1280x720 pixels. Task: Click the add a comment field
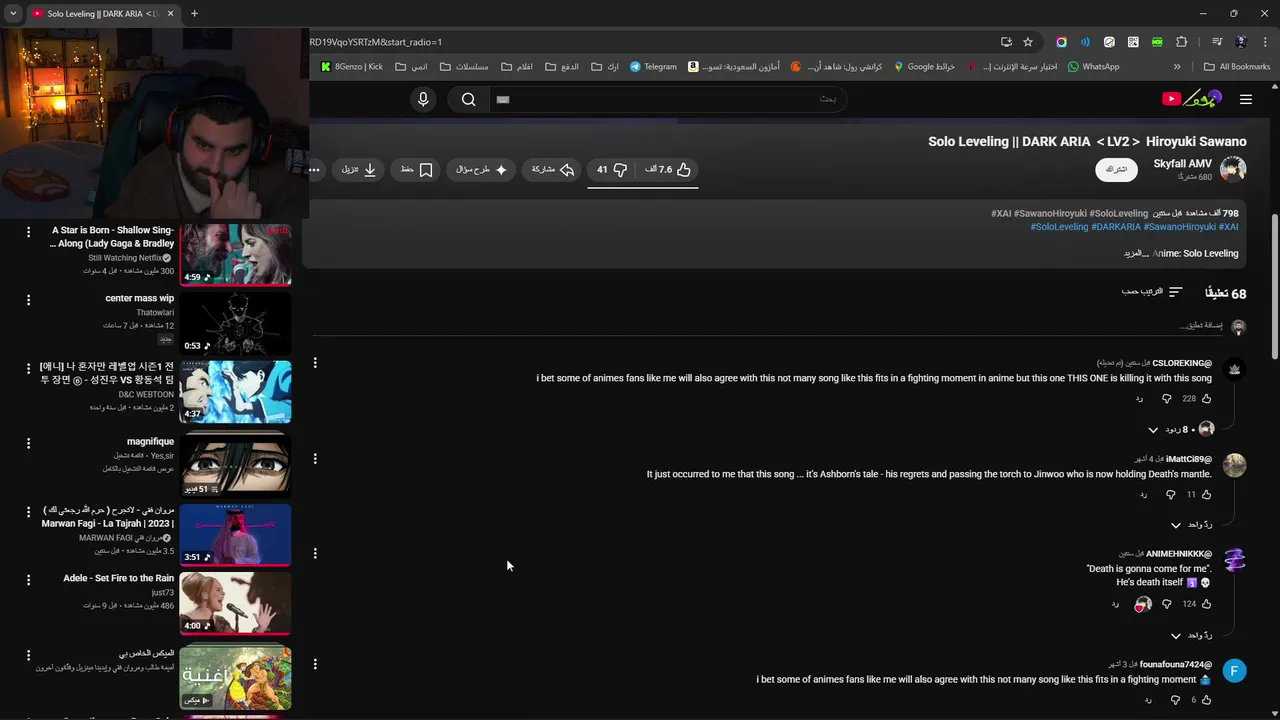tap(767, 326)
